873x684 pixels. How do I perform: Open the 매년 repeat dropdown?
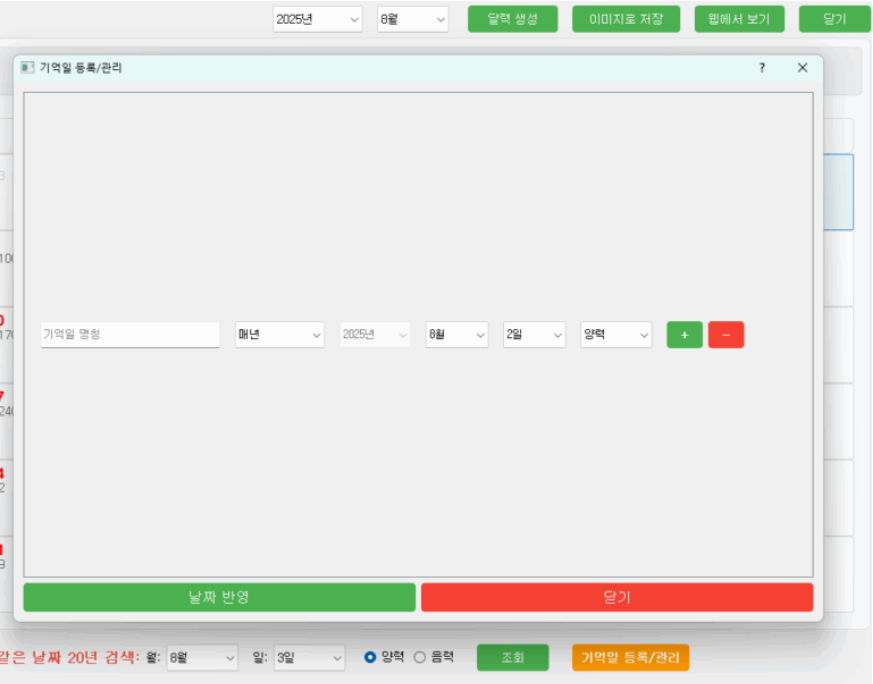coord(279,335)
